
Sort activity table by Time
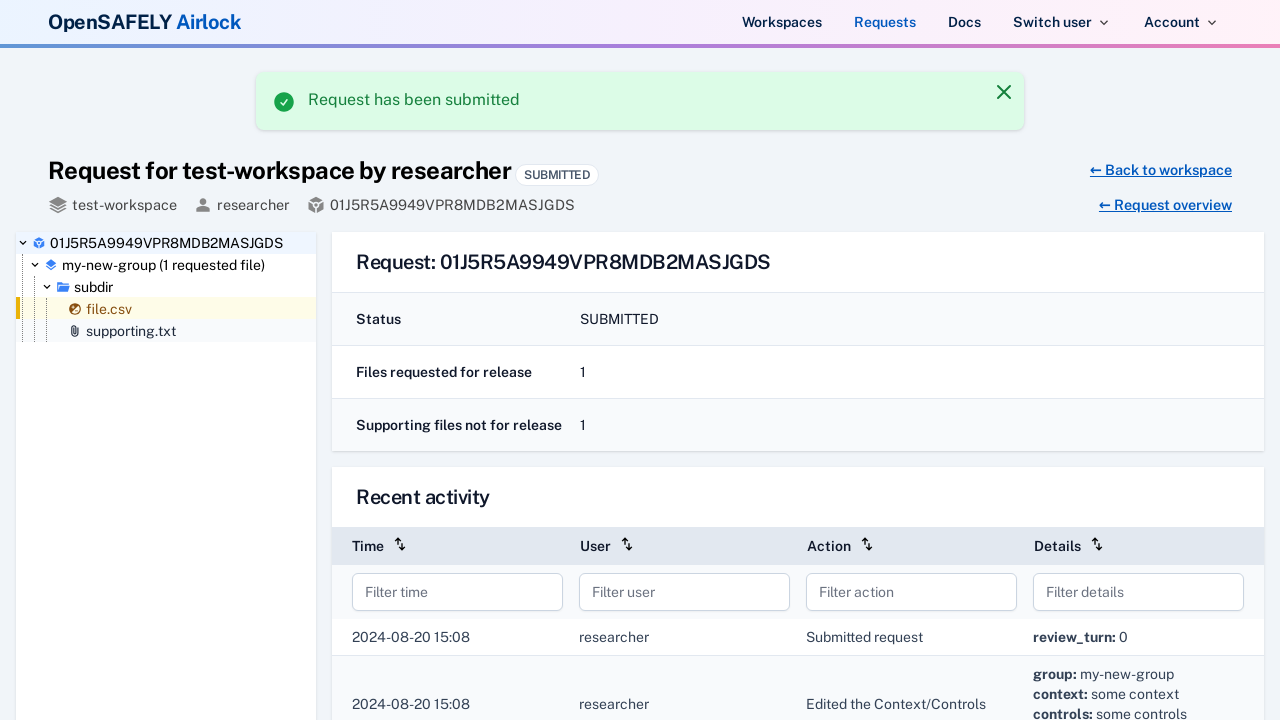400,545
